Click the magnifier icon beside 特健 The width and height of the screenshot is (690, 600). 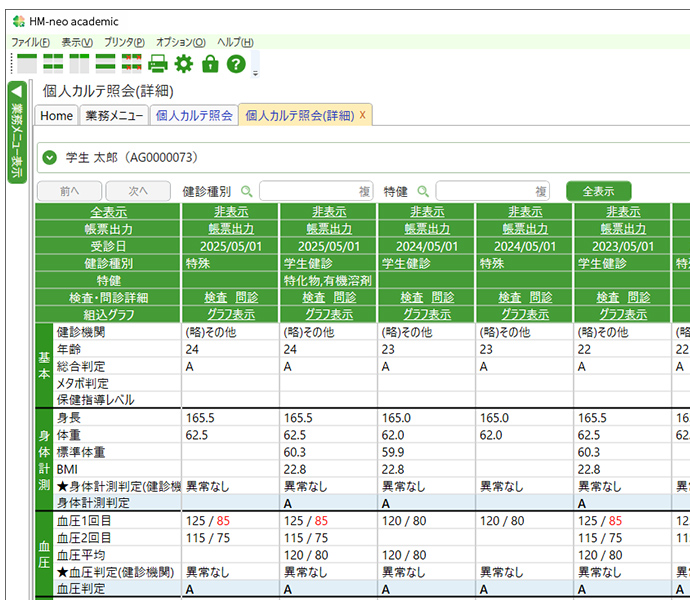(x=423, y=191)
